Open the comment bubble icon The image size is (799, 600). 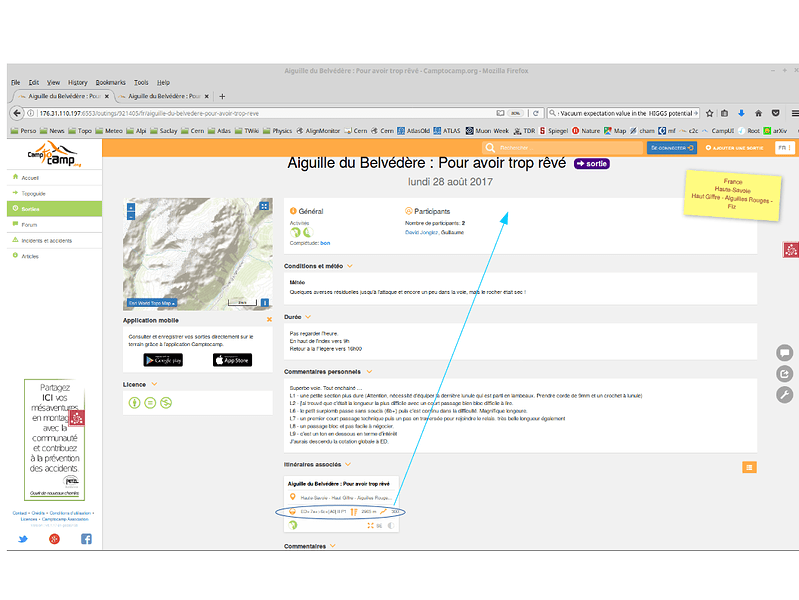pyautogui.click(x=785, y=352)
